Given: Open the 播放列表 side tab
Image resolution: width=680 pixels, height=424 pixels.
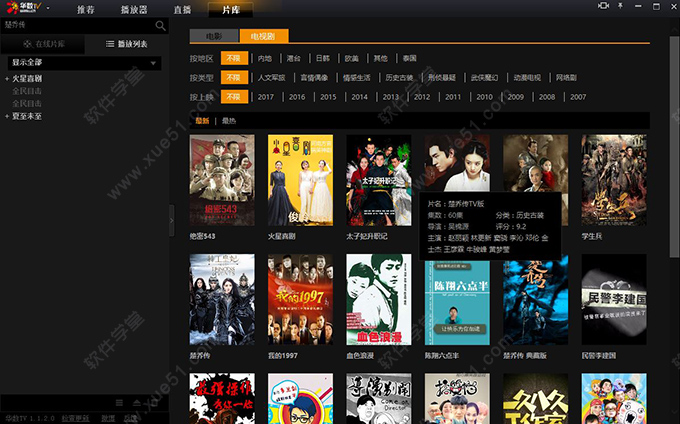Looking at the screenshot, I should (x=127, y=44).
